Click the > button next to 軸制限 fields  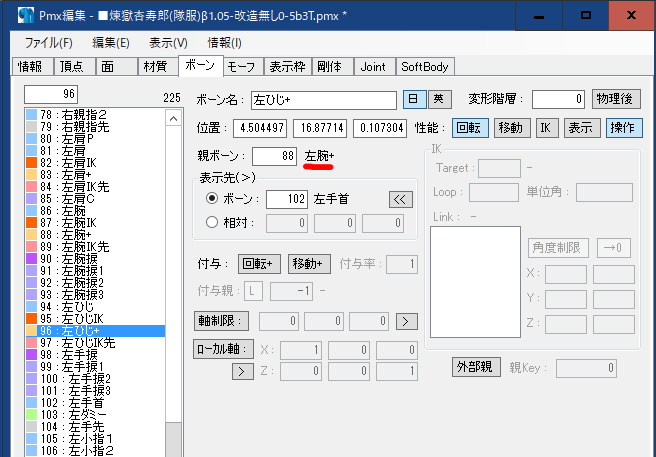407,321
